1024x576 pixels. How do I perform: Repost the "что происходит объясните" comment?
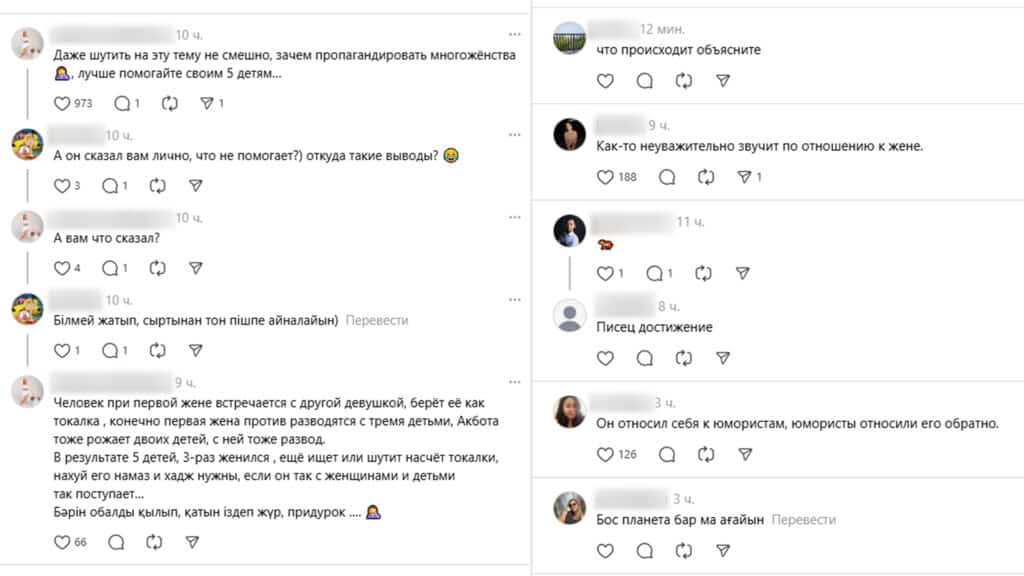pos(685,81)
